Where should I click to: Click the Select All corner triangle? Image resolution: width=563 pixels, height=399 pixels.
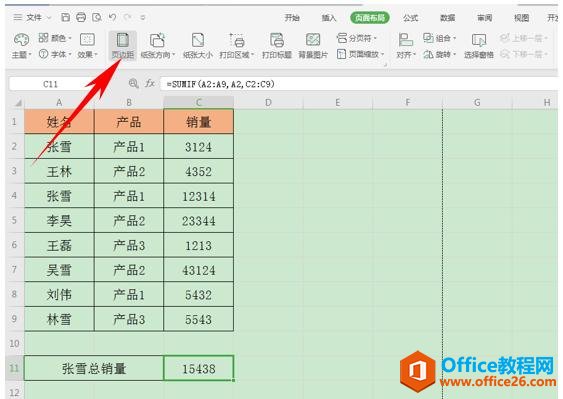pos(17,103)
